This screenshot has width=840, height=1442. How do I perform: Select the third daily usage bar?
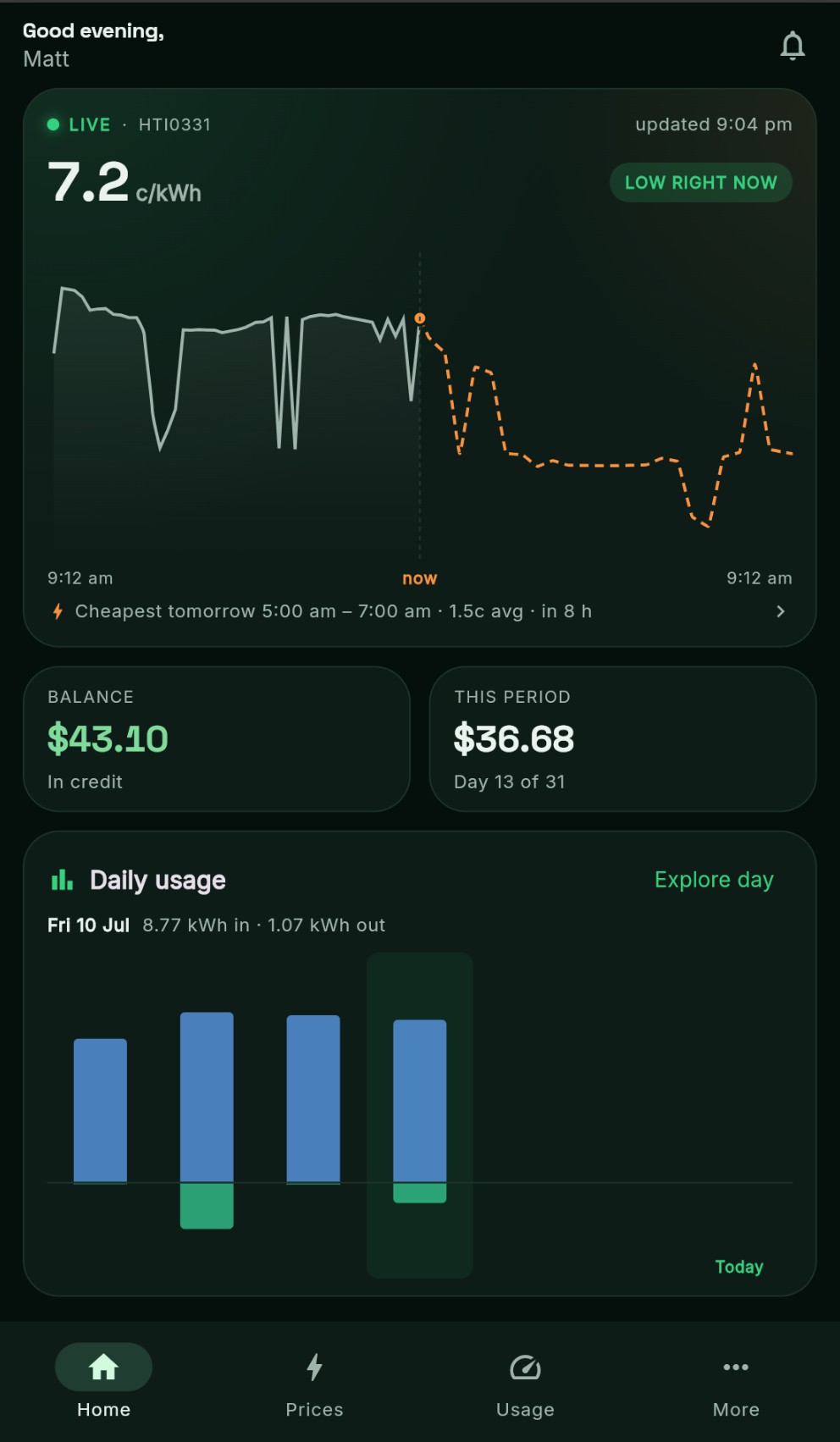coord(313,1099)
